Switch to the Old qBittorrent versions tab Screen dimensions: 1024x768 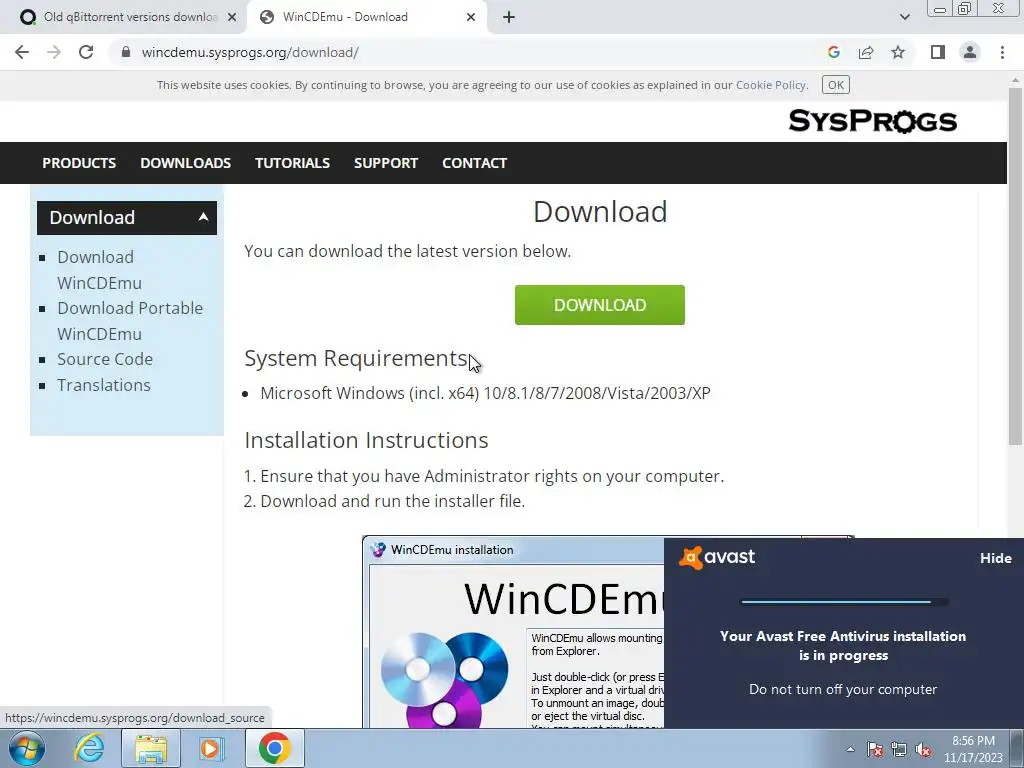[124, 17]
